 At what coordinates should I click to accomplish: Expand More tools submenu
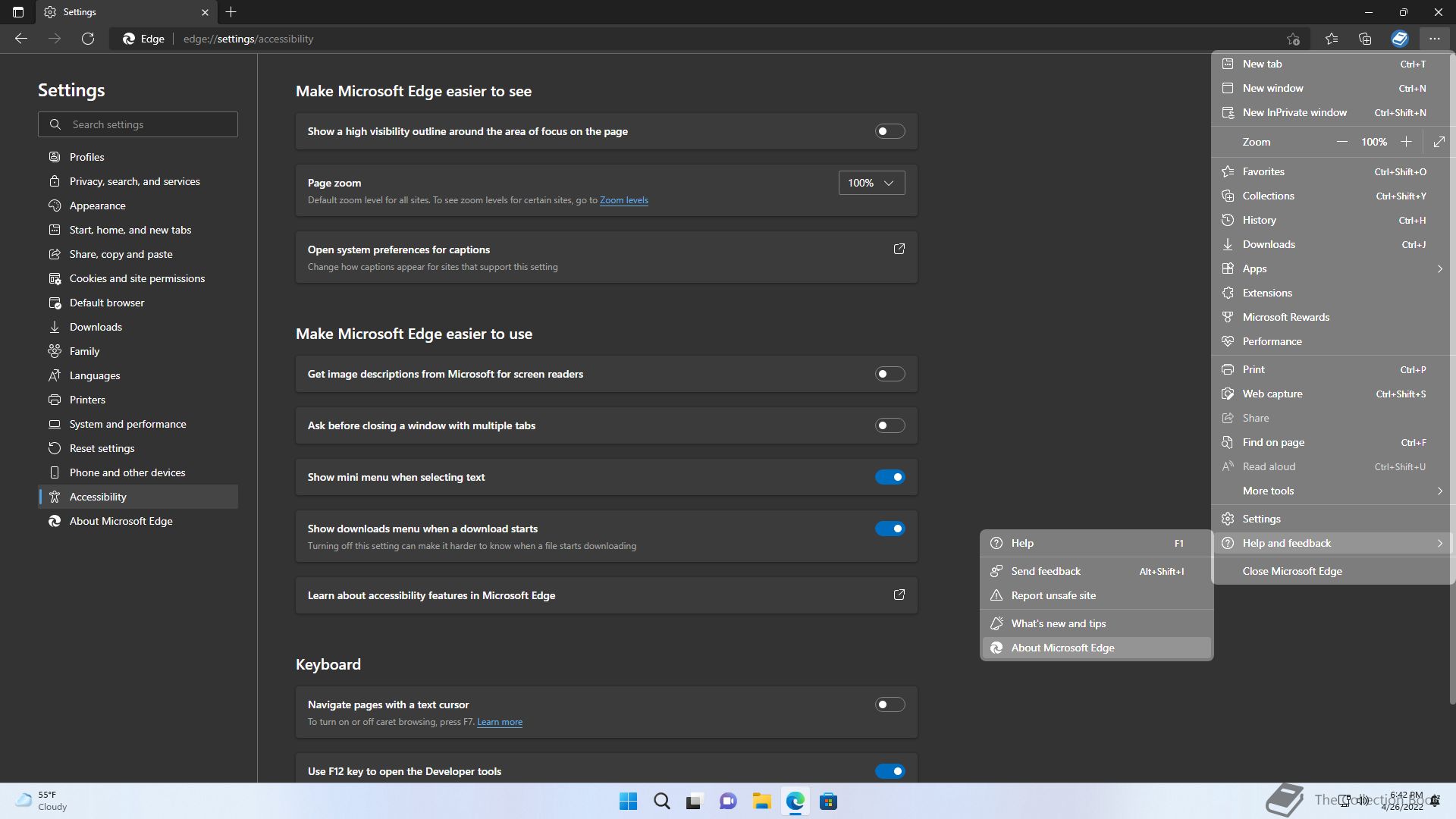point(1331,491)
